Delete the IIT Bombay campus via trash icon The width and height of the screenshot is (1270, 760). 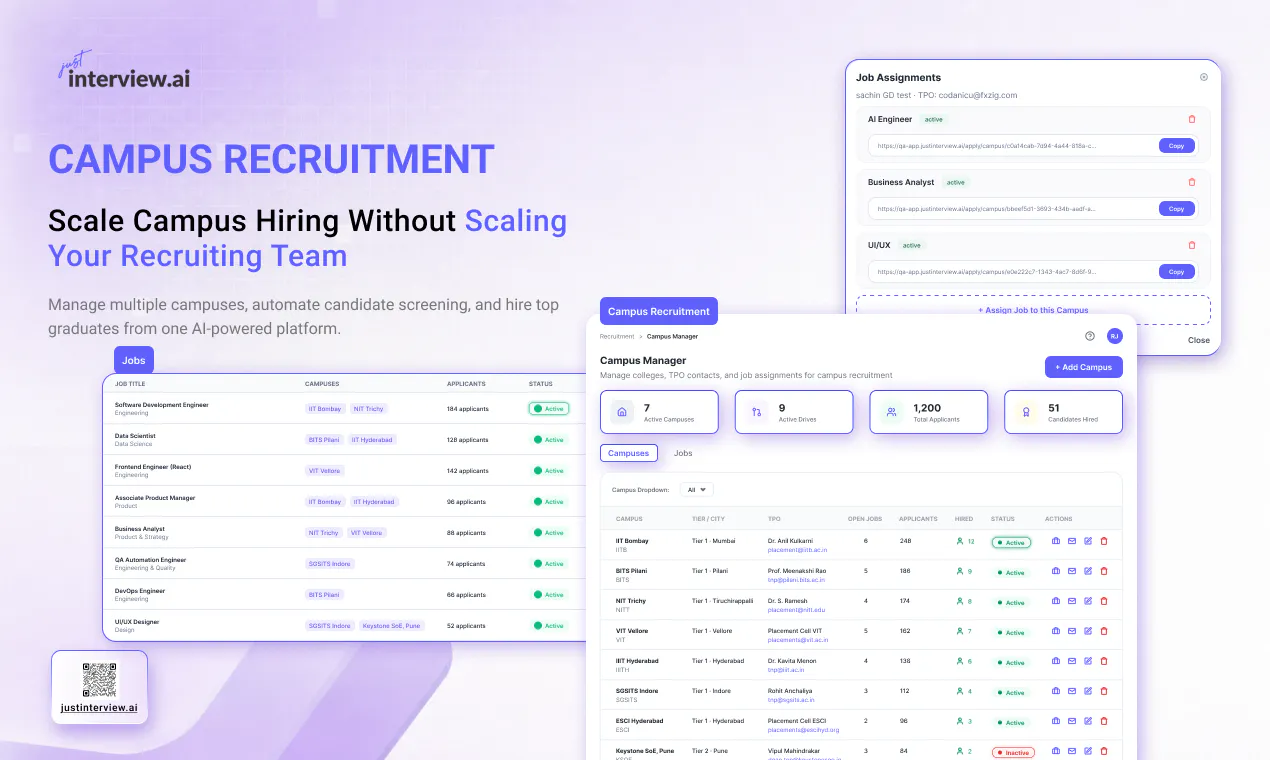(x=1104, y=541)
